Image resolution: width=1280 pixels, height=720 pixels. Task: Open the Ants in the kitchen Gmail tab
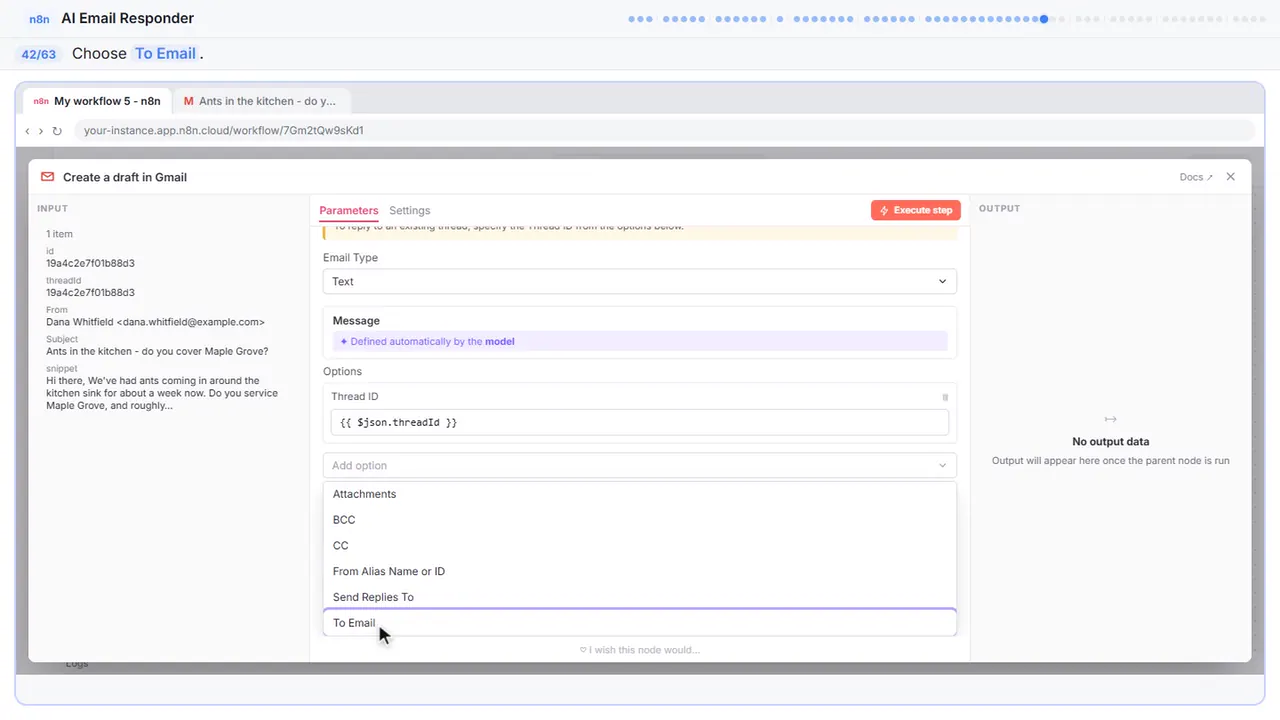click(260, 101)
